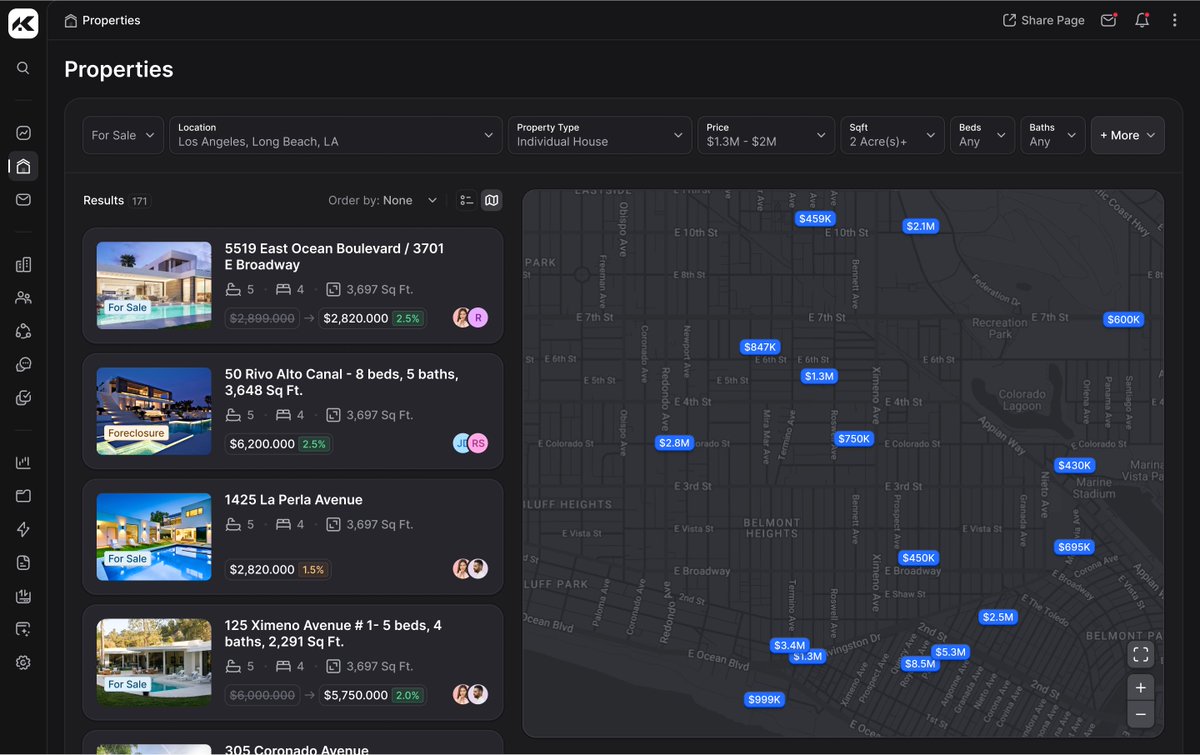Open the 1425 La Perla Avenue listing title
The width and height of the screenshot is (1200, 755).
tap(293, 499)
